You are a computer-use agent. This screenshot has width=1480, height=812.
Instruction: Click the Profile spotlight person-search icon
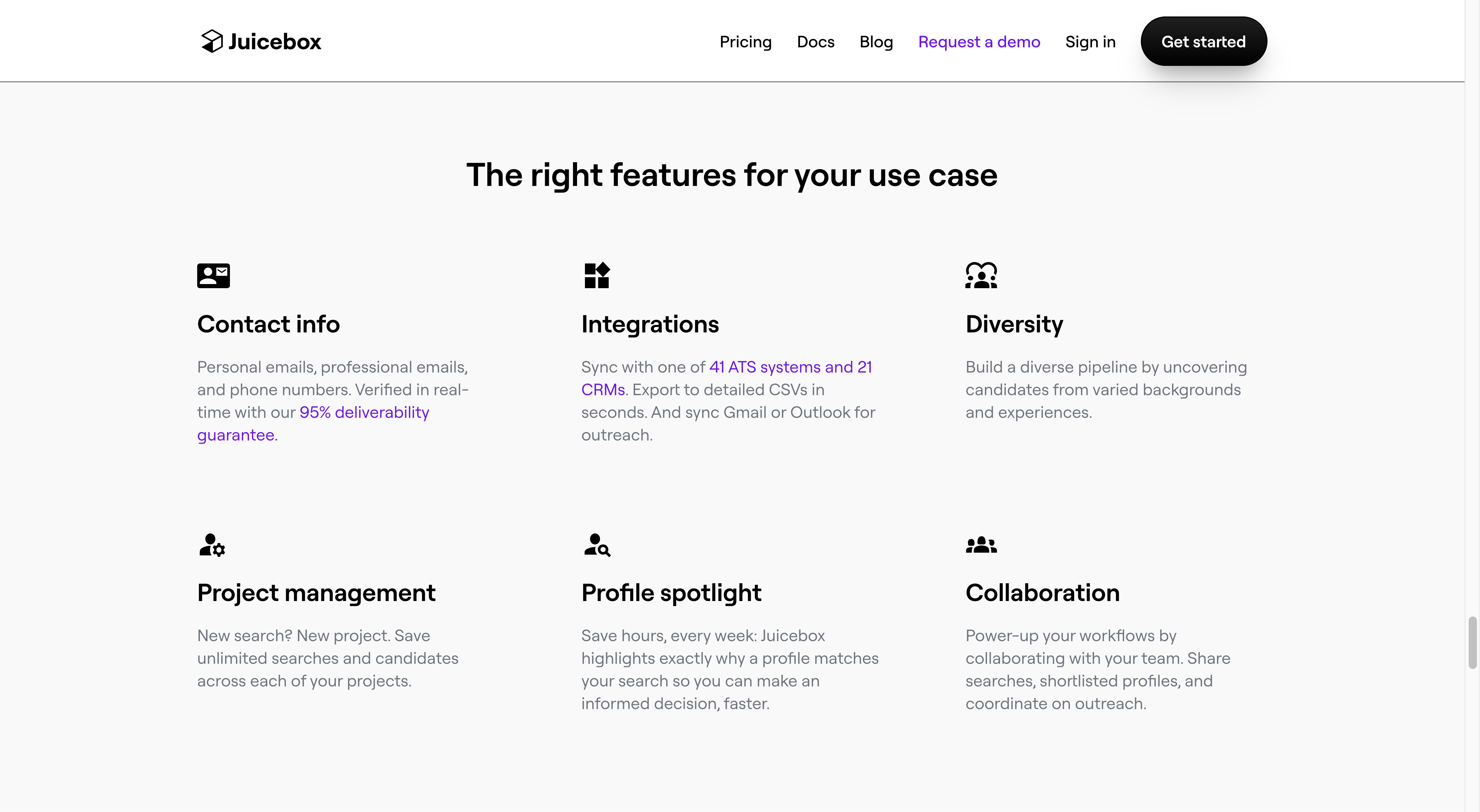[596, 545]
